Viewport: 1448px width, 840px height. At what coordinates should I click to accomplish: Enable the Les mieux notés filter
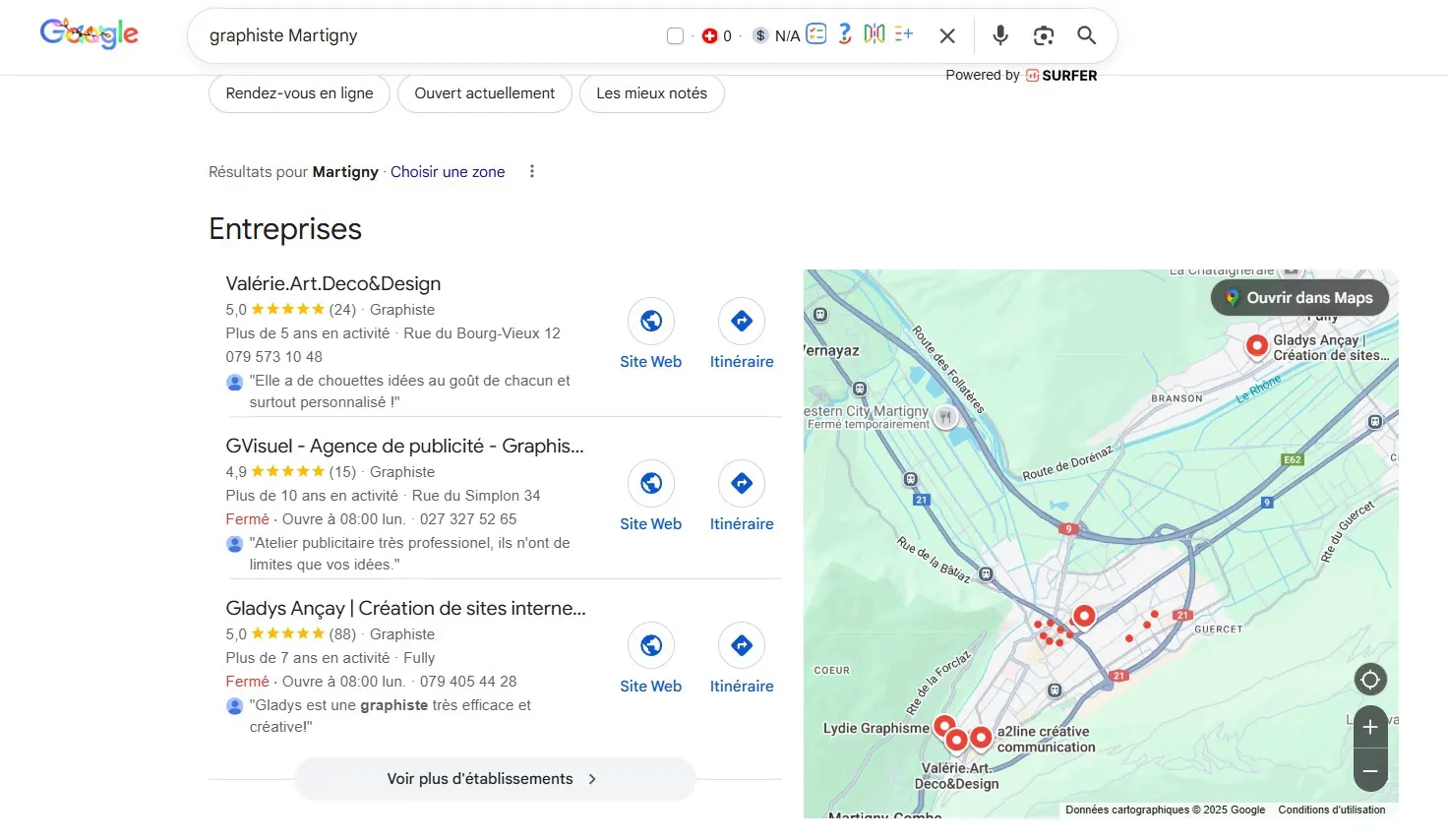651,93
